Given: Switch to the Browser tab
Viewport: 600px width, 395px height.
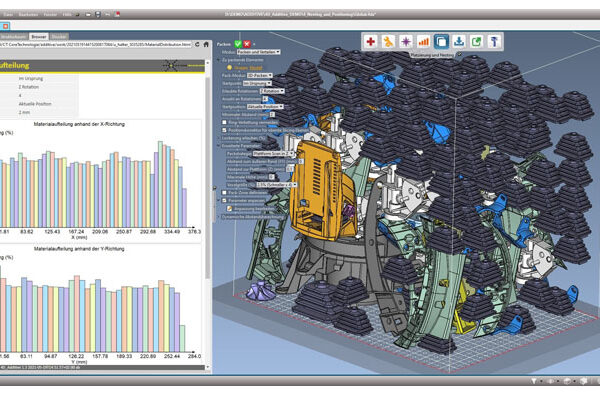Looking at the screenshot, I should 39,36.
